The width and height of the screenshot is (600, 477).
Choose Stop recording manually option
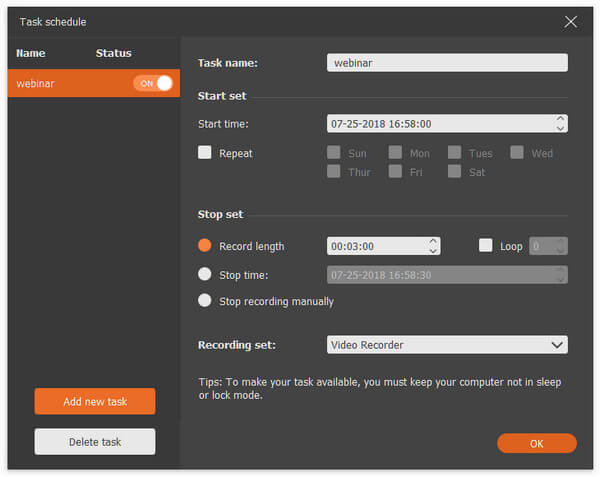205,301
